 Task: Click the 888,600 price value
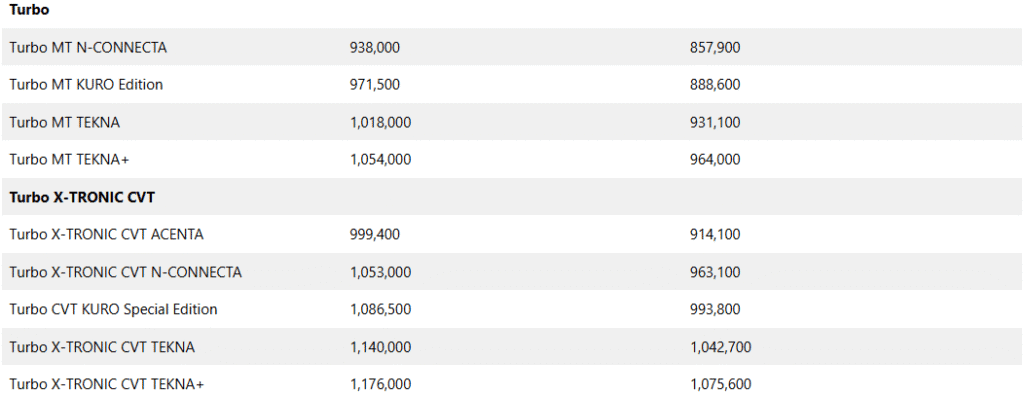(715, 85)
